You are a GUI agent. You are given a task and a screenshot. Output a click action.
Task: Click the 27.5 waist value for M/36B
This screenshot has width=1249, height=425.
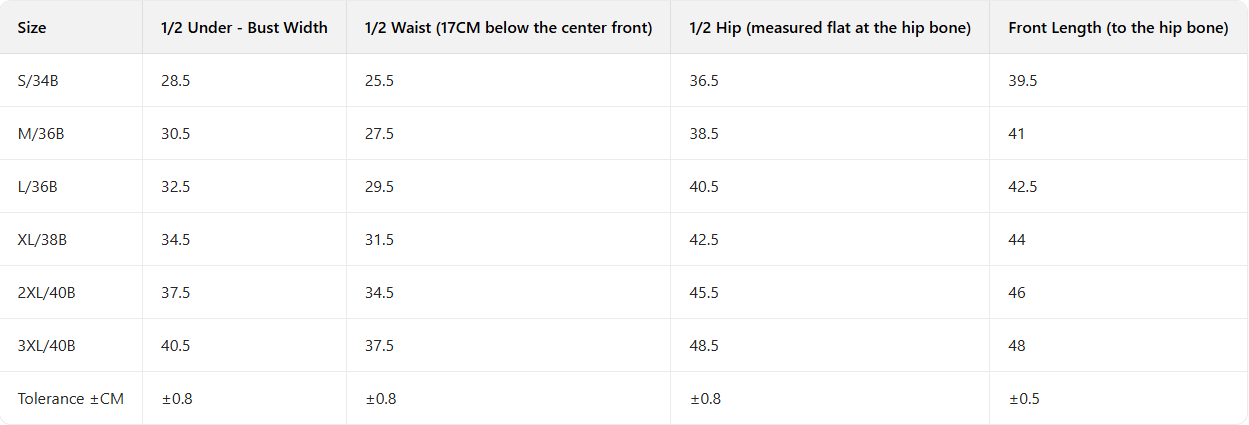click(x=379, y=134)
